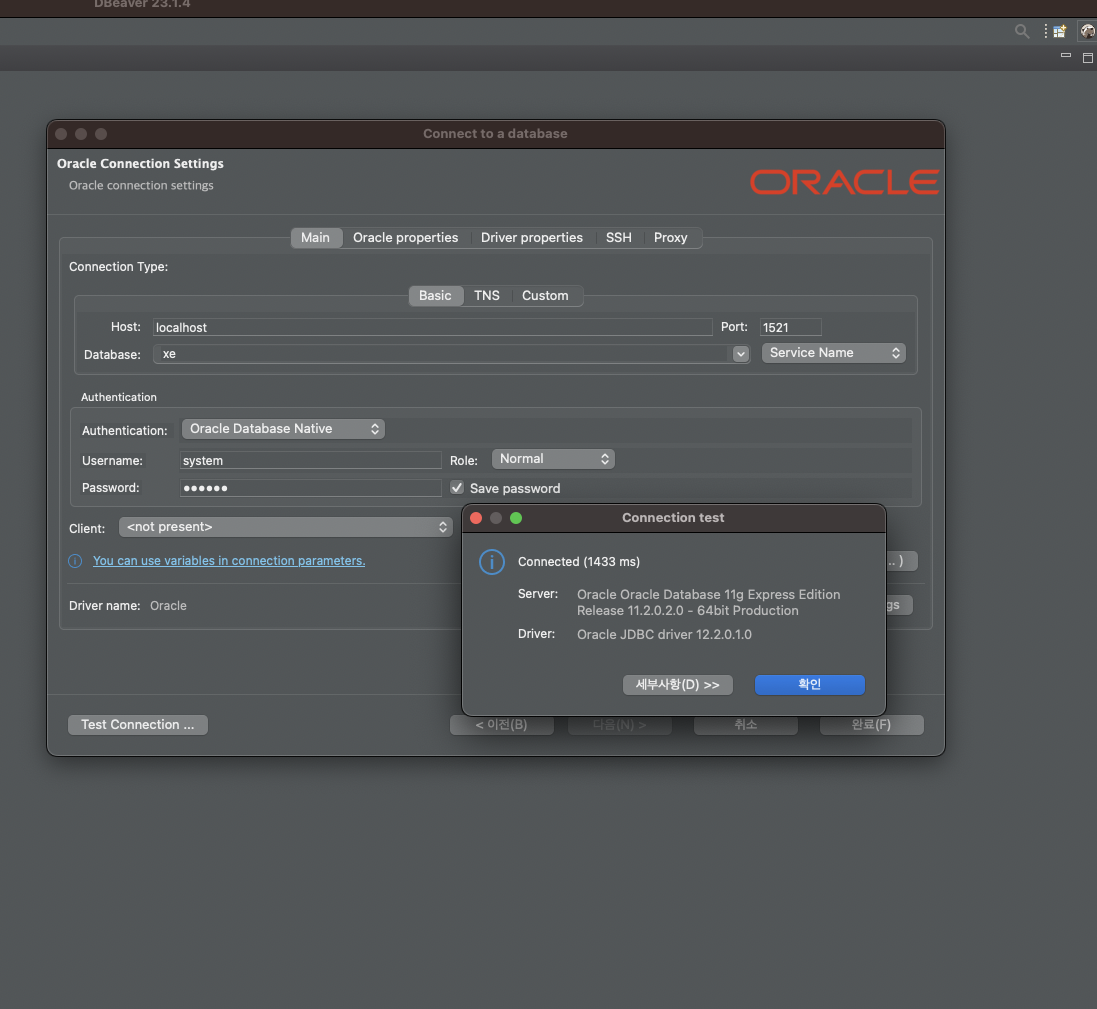Click the green zoom button of Connection test
The width and height of the screenshot is (1097, 1009).
pyautogui.click(x=516, y=518)
